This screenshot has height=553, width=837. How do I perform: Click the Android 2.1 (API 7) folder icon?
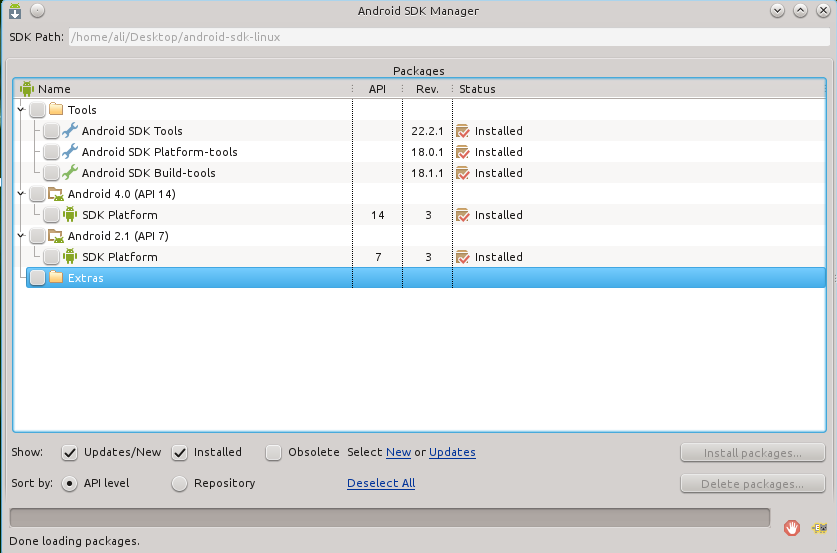(56, 236)
